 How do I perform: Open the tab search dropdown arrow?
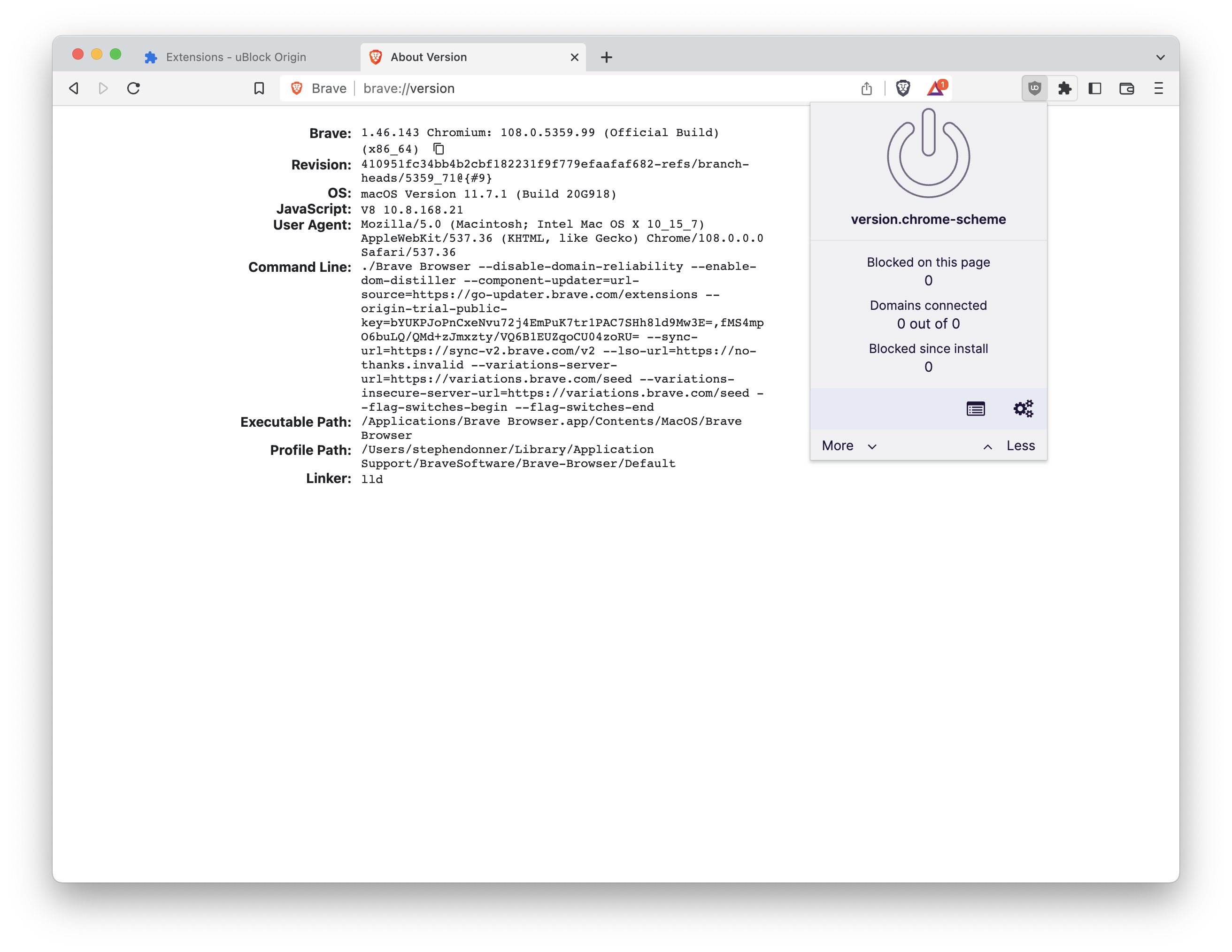click(x=1160, y=57)
